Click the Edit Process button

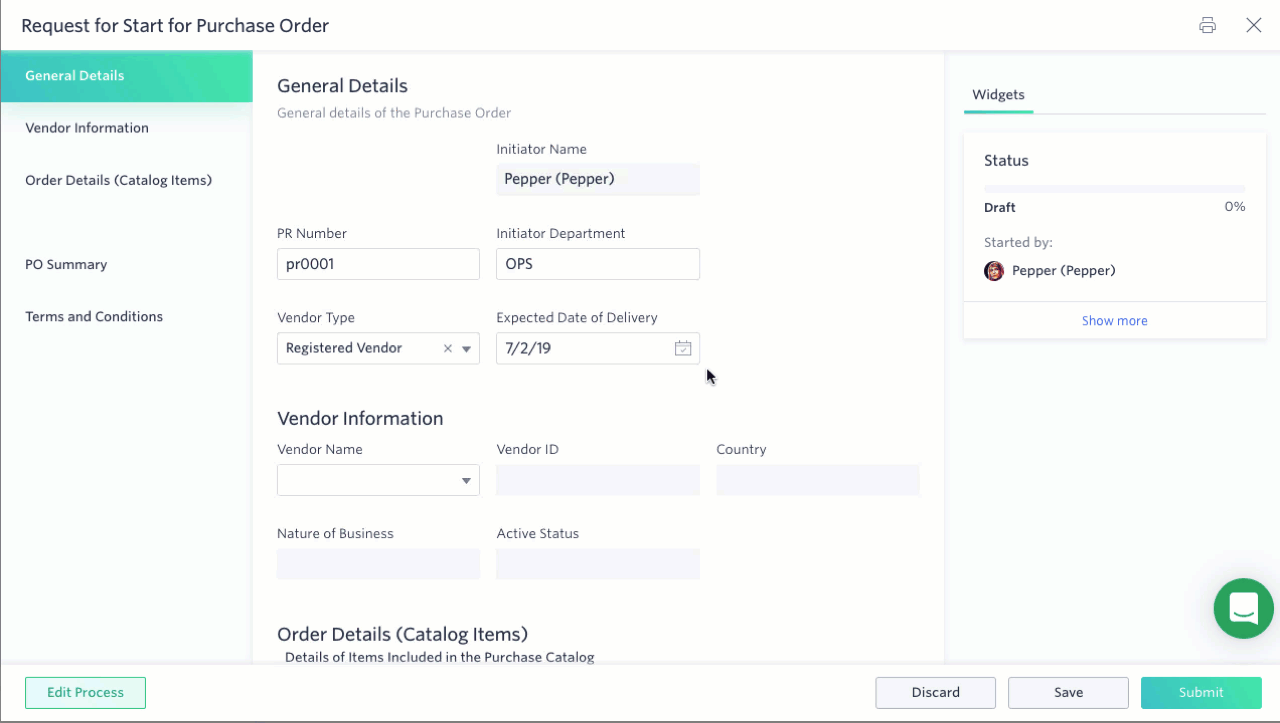pos(85,692)
